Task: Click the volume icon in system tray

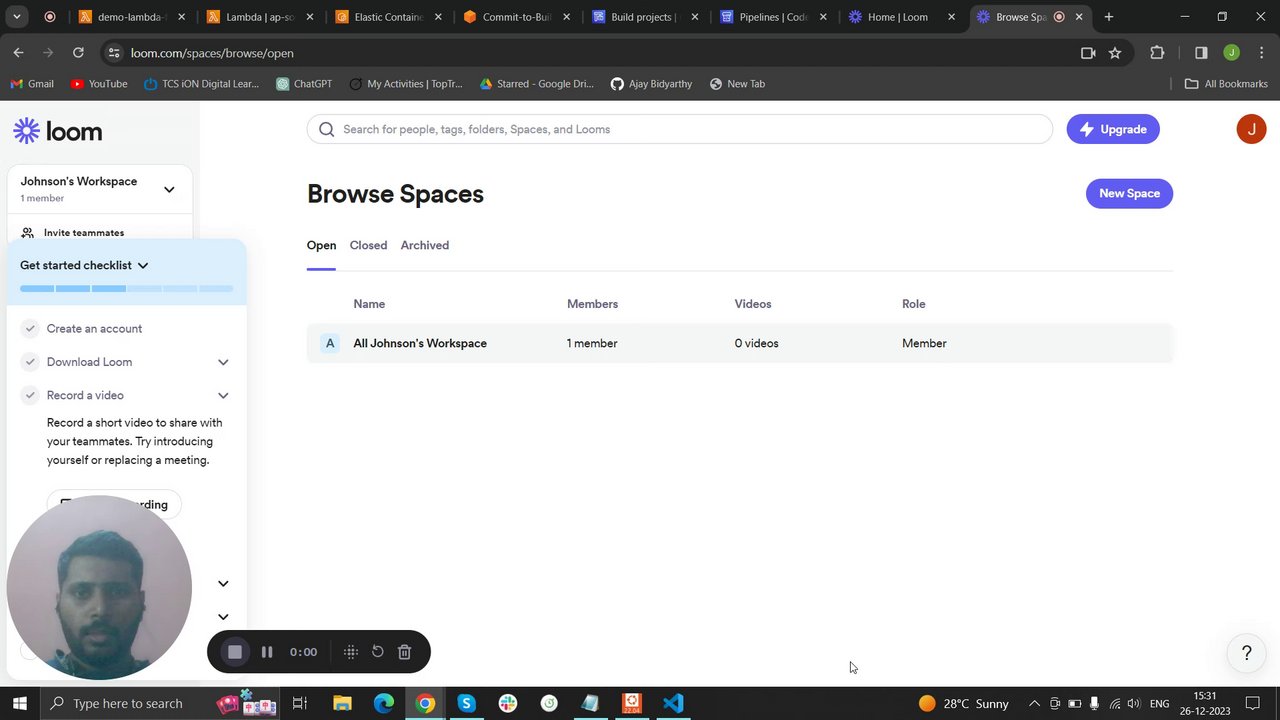Action: 1134,704
